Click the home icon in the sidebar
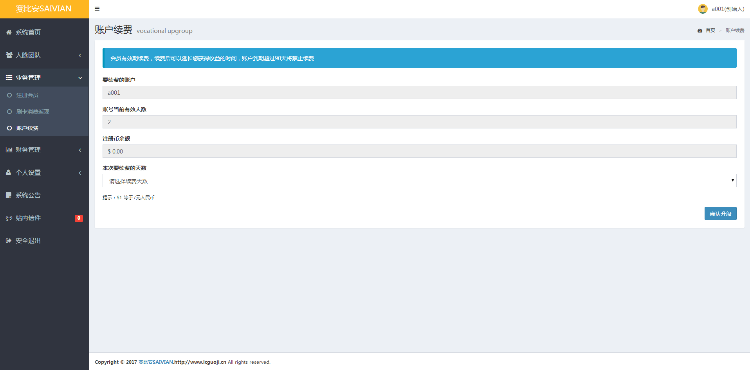 (x=8, y=32)
